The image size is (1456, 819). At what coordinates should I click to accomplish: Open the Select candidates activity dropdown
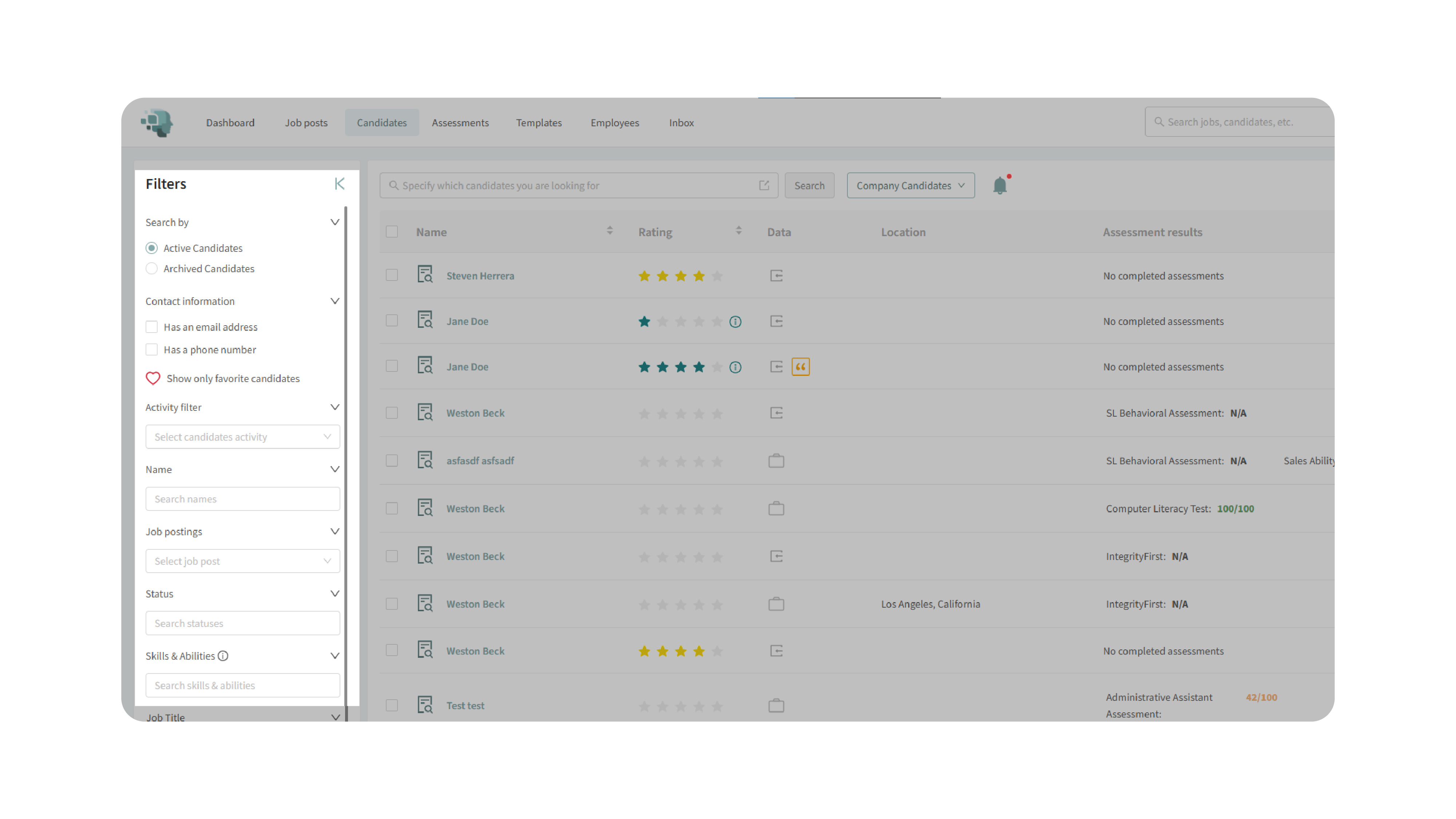click(242, 437)
